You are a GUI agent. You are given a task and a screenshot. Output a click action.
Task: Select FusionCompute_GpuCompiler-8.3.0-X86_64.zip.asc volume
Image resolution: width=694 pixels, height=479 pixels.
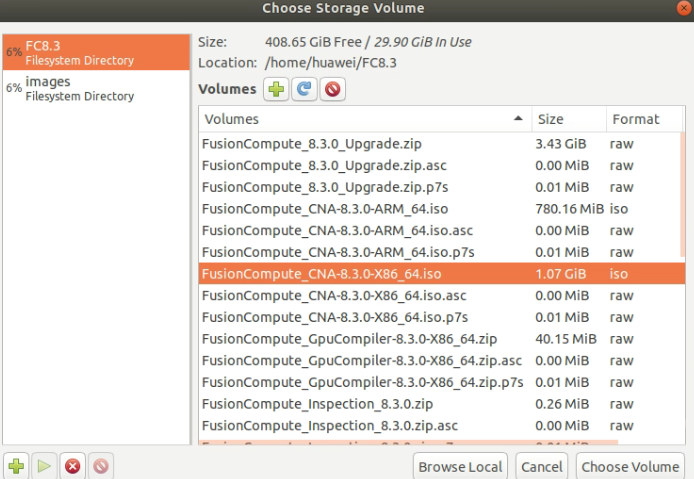440,361
